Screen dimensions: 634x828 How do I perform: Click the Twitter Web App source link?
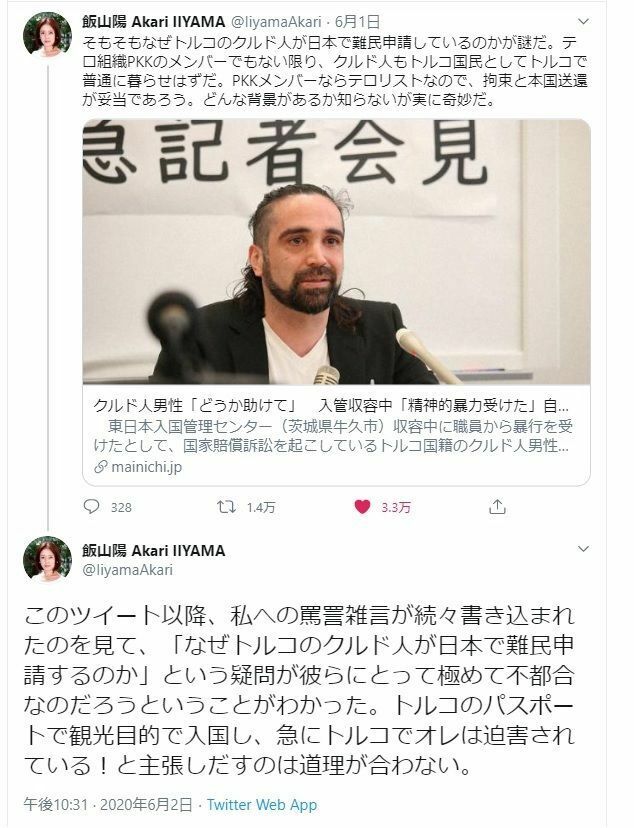click(262, 804)
